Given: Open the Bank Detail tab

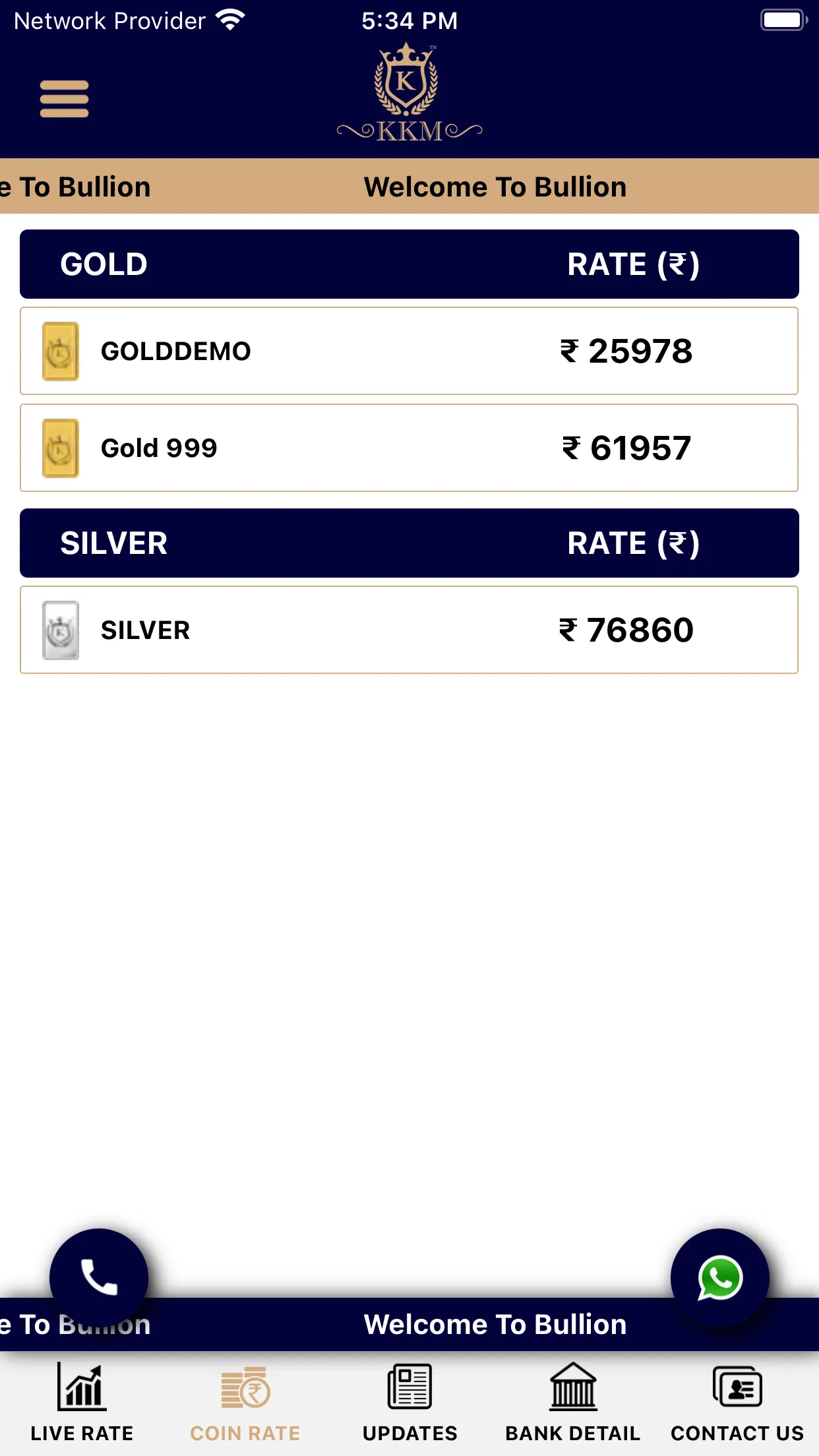Looking at the screenshot, I should click(x=573, y=1403).
